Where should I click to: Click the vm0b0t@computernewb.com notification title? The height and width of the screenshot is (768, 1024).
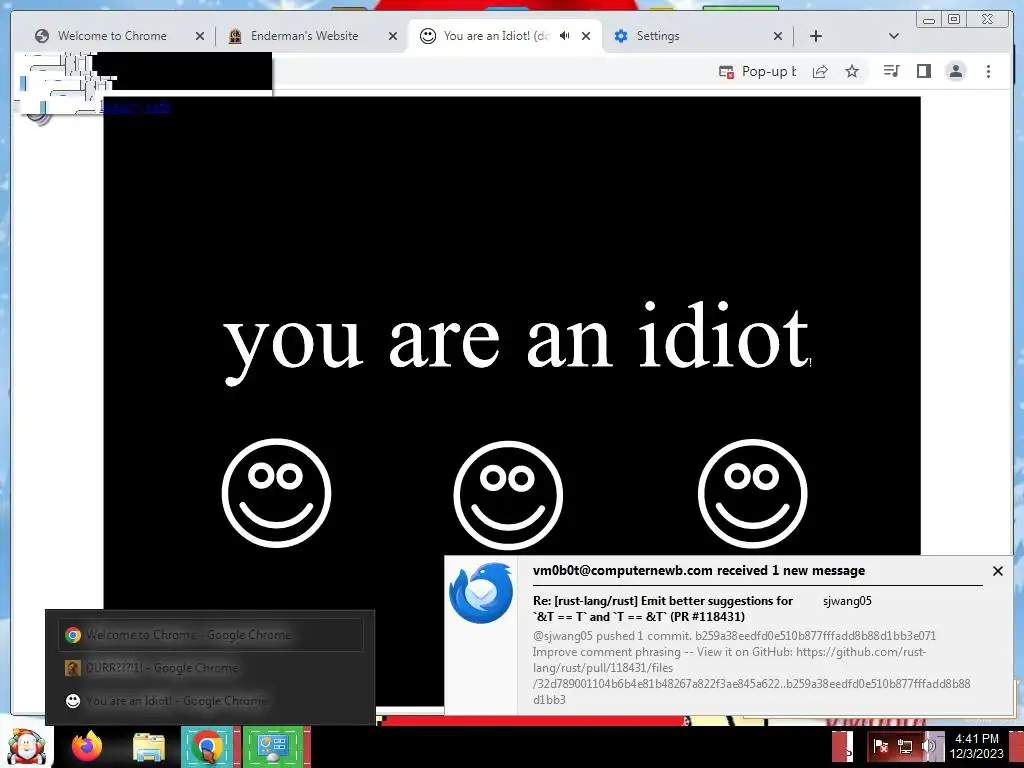699,570
